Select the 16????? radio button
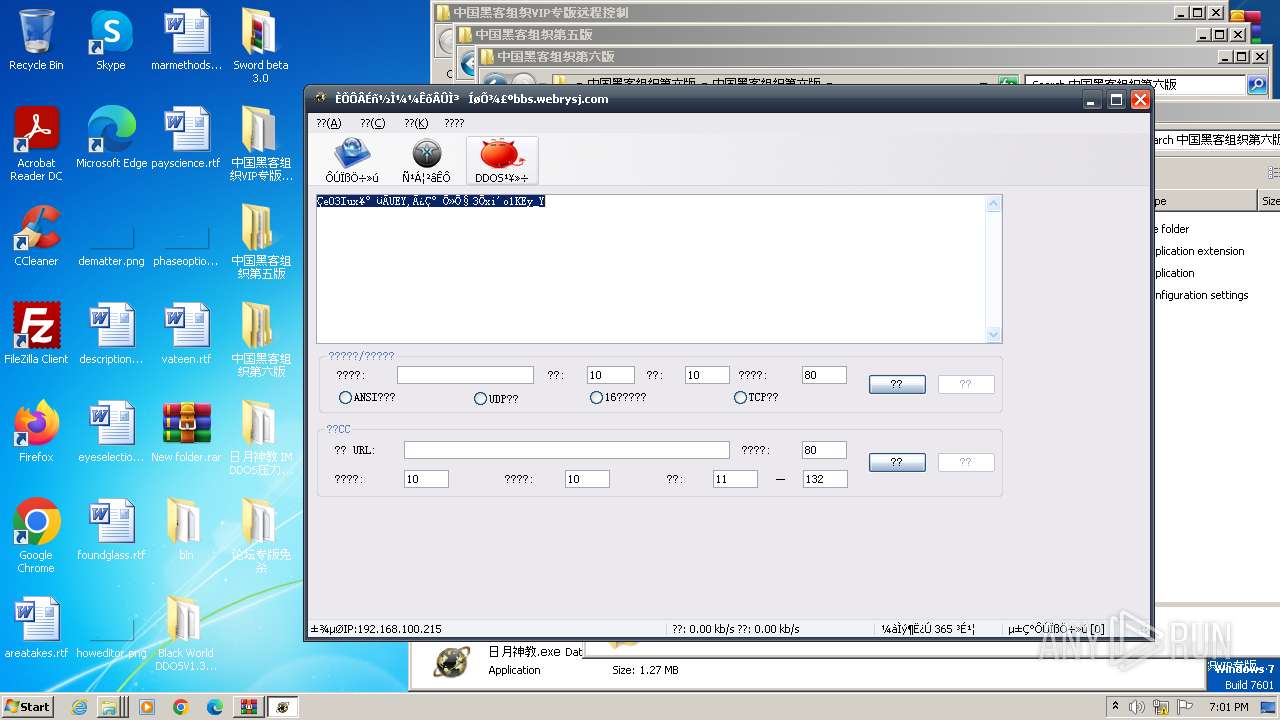This screenshot has width=1280, height=720. pos(618,397)
